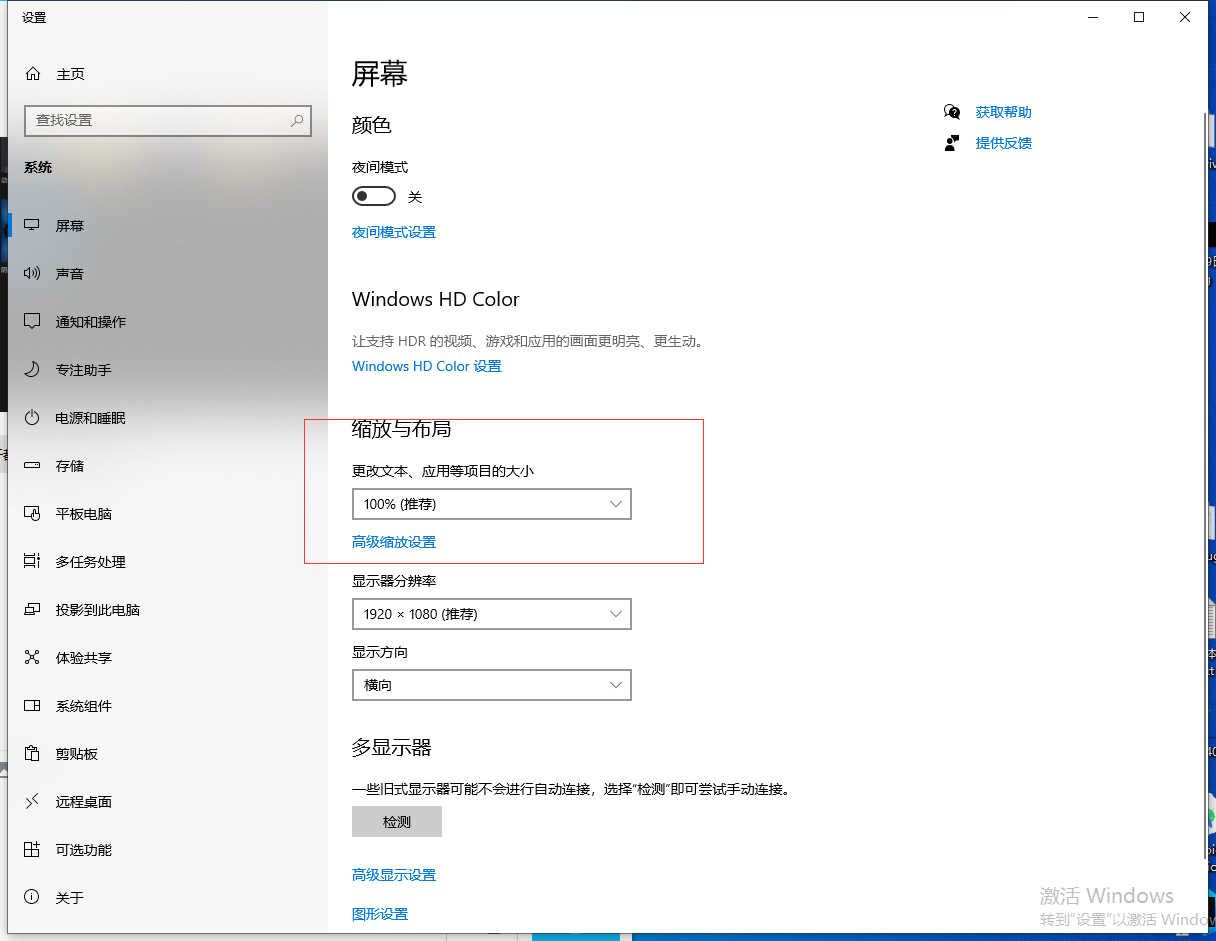Viewport: 1216px width, 941px height.
Task: Click the search magnifier icon
Action: tap(297, 120)
